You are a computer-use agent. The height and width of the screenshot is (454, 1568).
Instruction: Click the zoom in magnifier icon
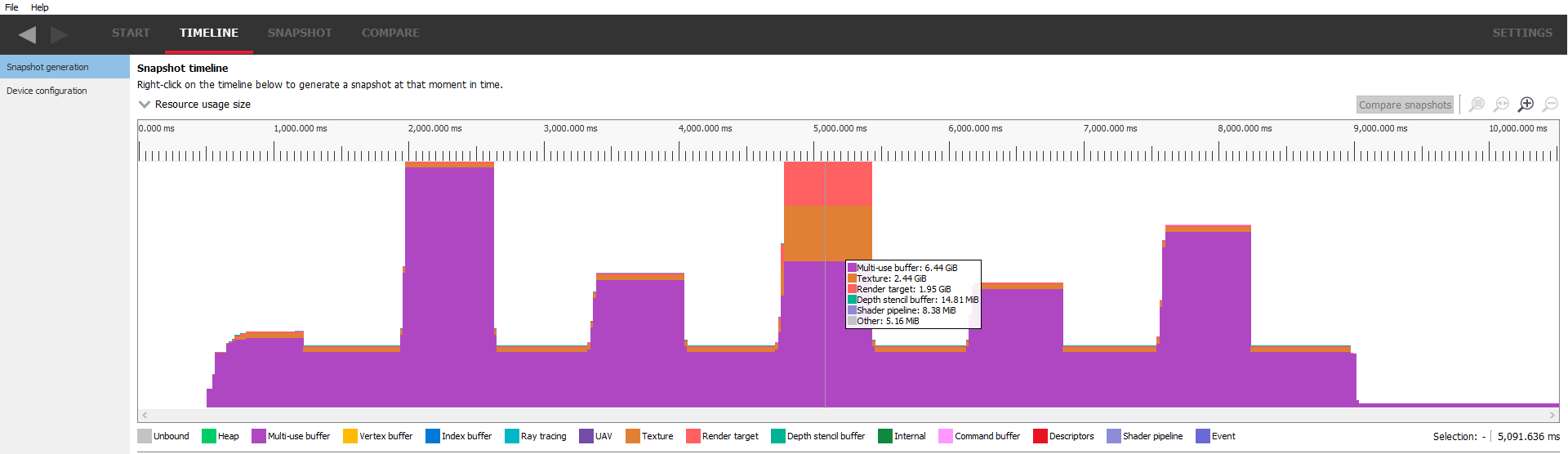[1526, 105]
